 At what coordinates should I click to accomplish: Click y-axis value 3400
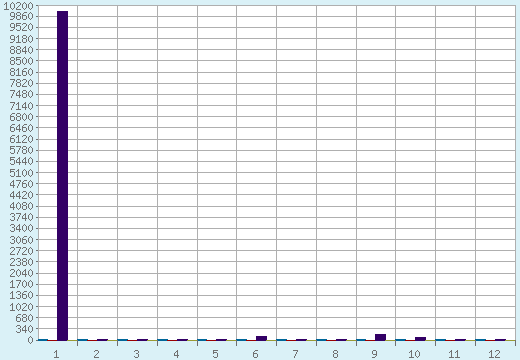point(22,229)
